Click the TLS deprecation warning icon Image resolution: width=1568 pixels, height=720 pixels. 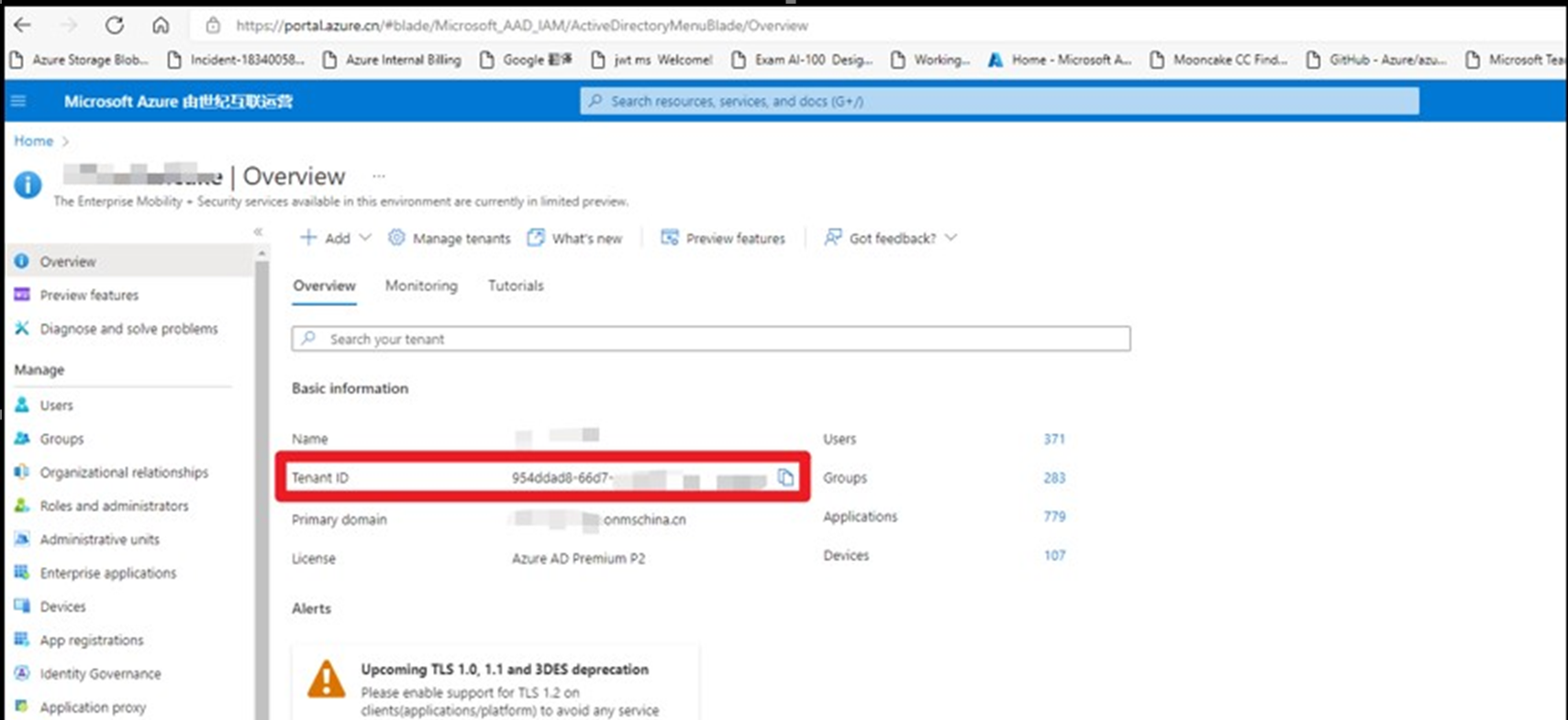point(326,679)
